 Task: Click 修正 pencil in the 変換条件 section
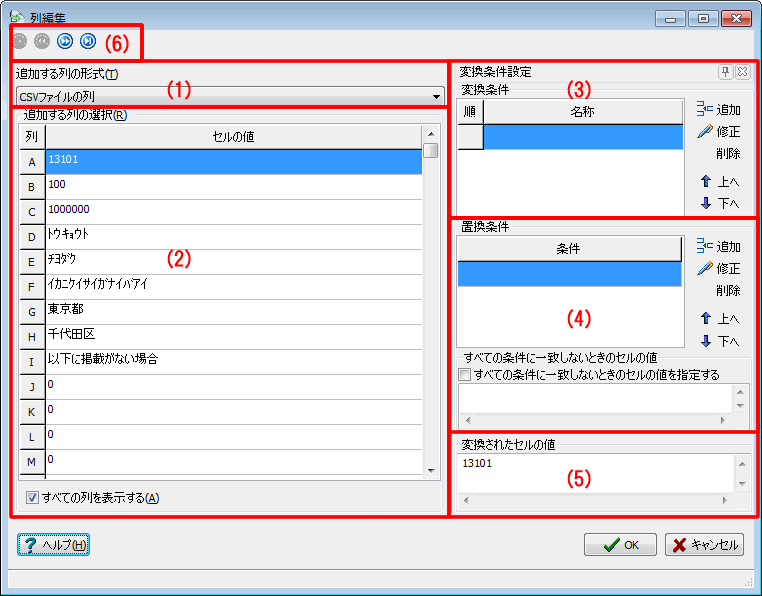718,132
